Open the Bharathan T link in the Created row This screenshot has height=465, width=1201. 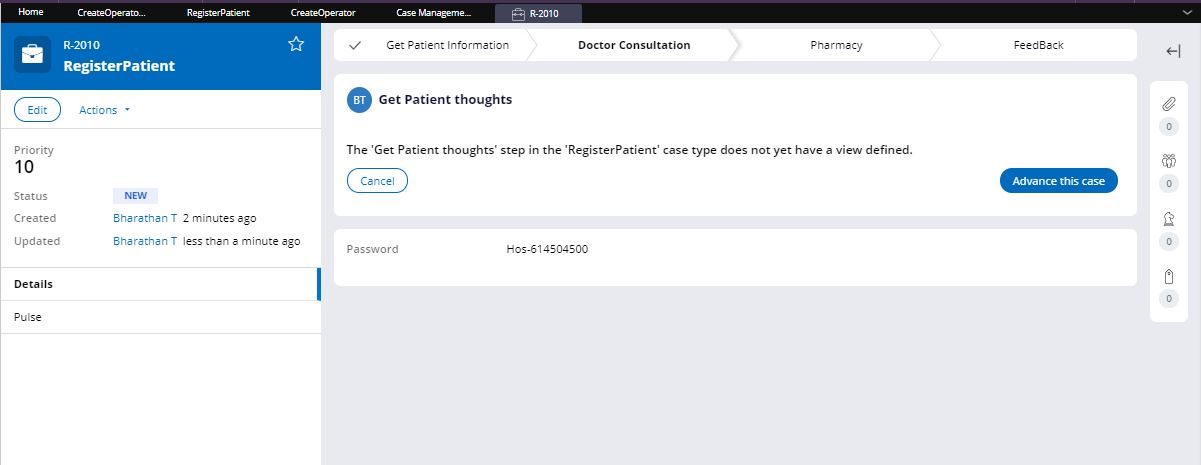point(145,218)
